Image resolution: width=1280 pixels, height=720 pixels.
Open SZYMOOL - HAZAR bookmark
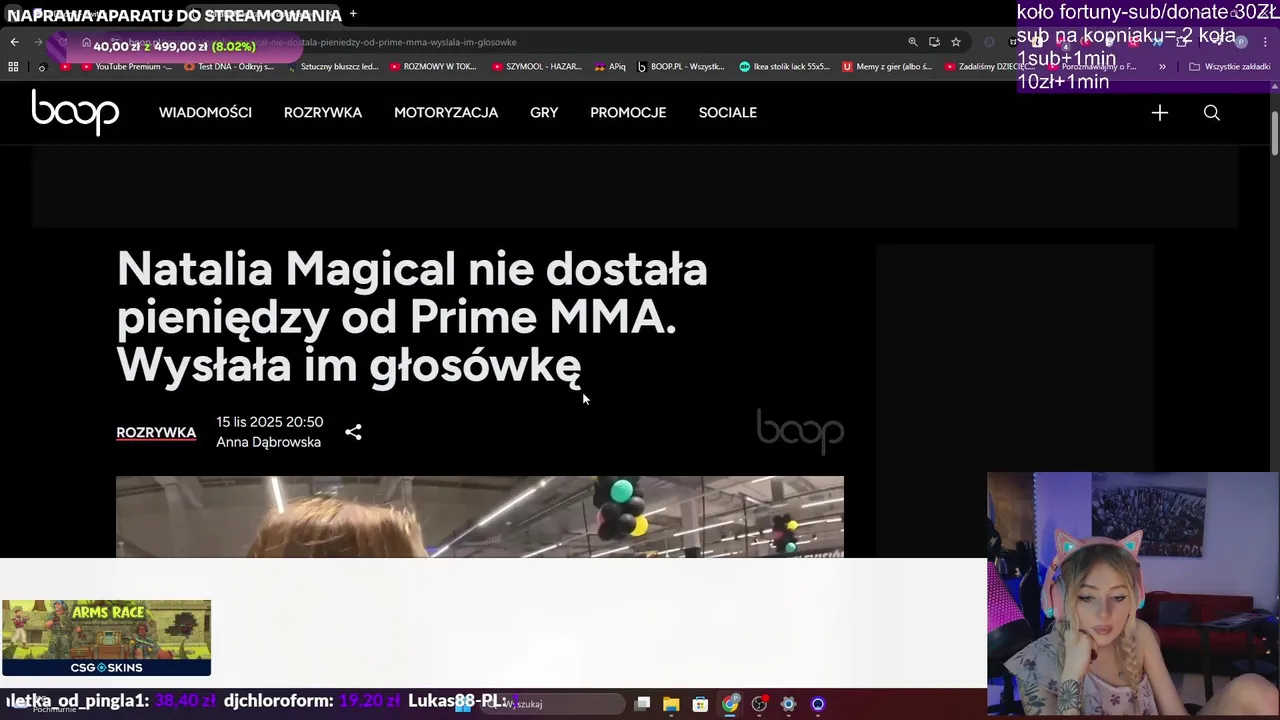click(x=536, y=67)
